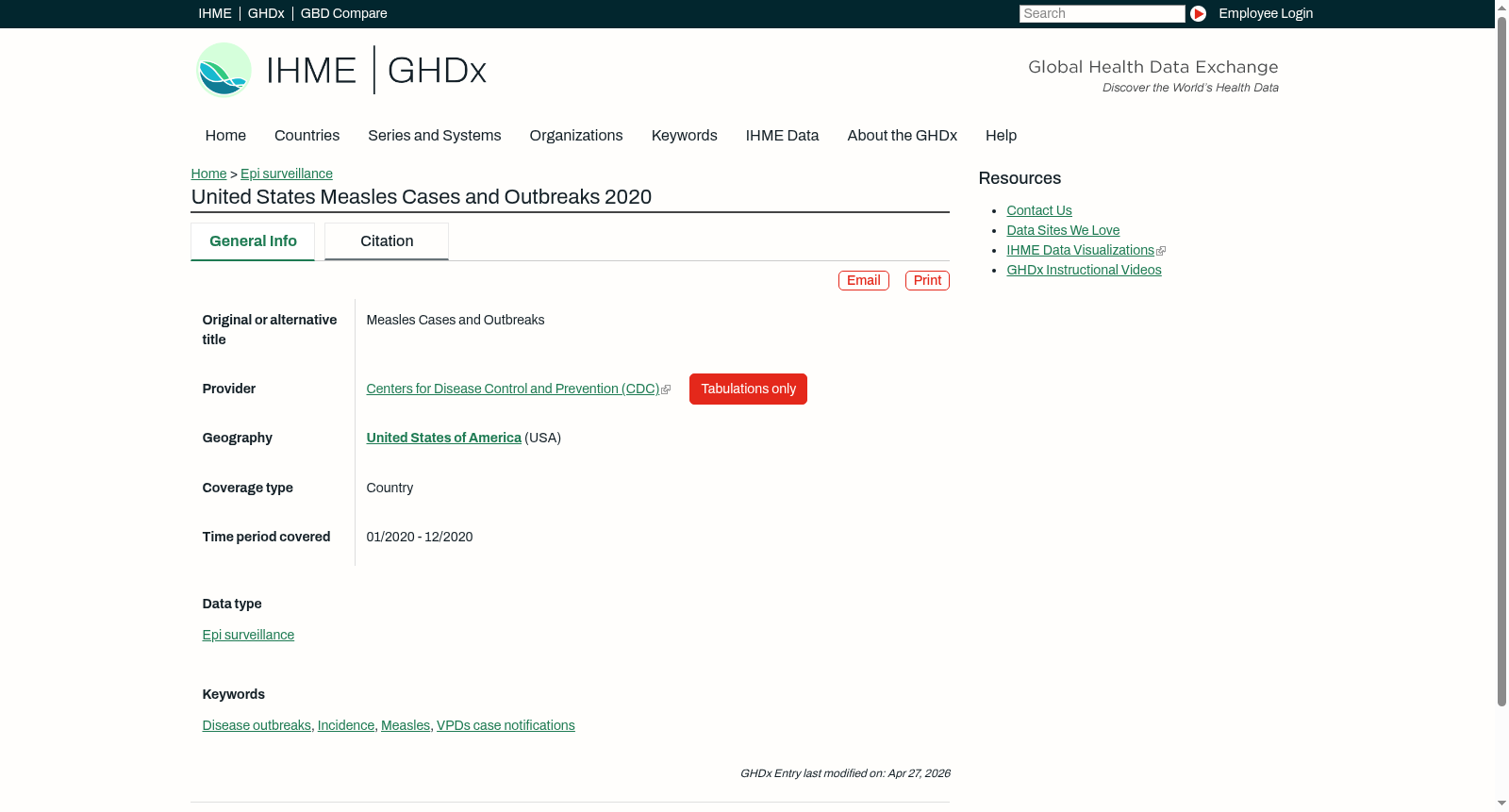Click the Epi surveillance breadcrumb link

[287, 174]
